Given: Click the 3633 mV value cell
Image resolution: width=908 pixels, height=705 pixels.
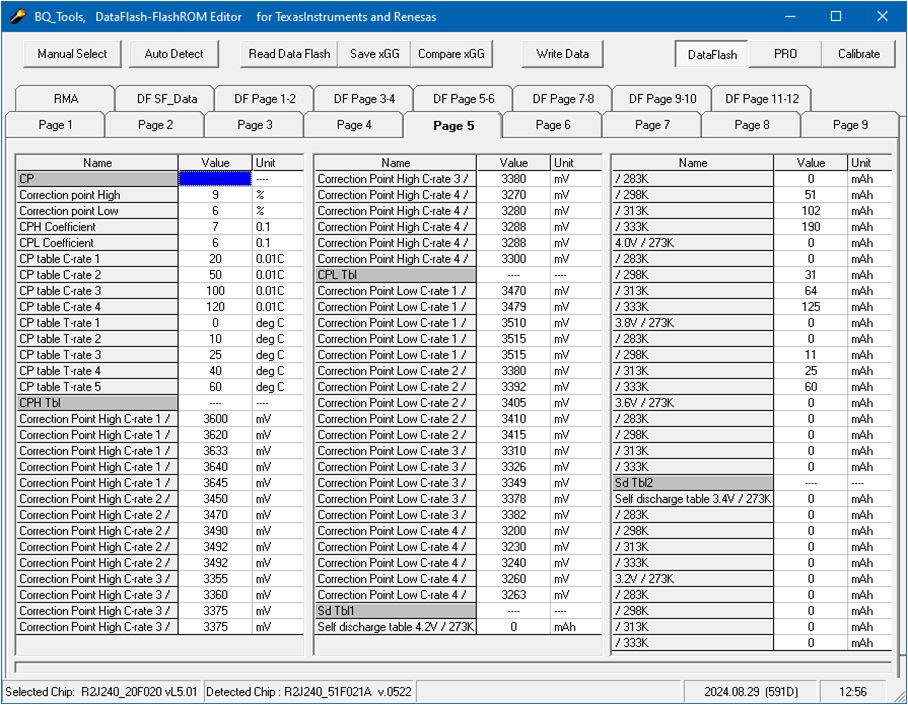Looking at the screenshot, I should 215,451.
